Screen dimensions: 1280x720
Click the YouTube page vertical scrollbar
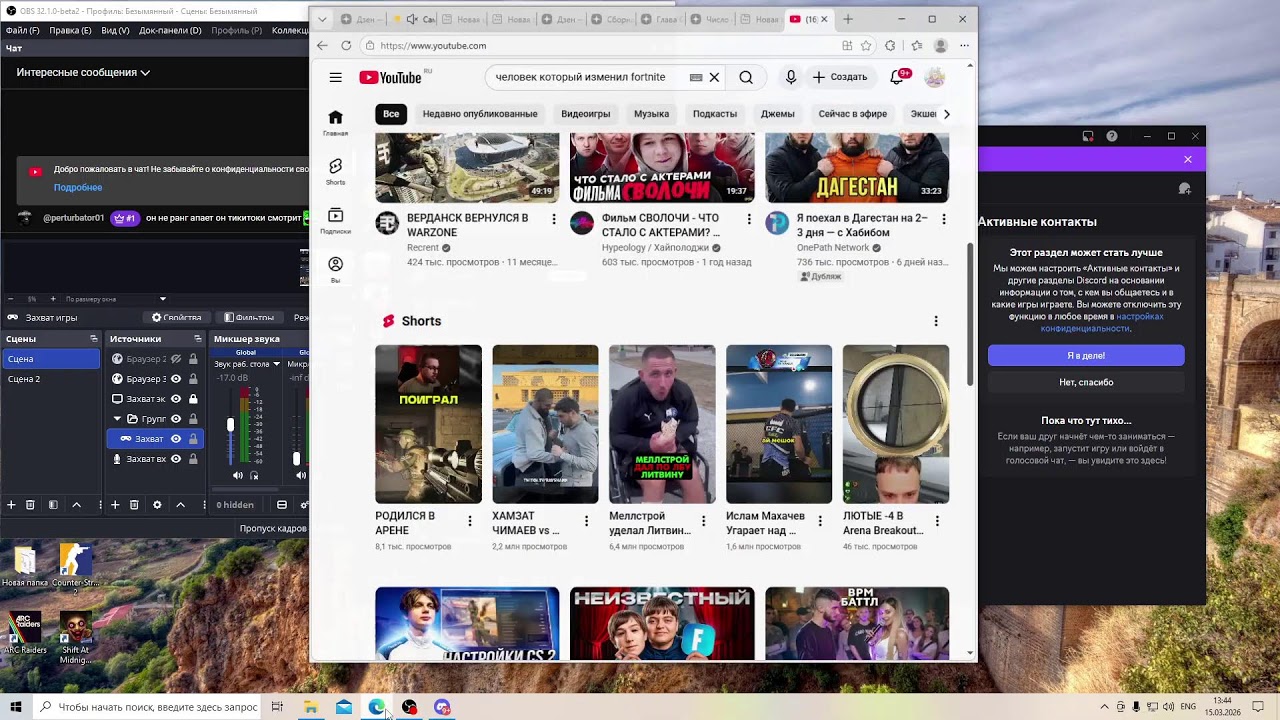pyautogui.click(x=971, y=314)
